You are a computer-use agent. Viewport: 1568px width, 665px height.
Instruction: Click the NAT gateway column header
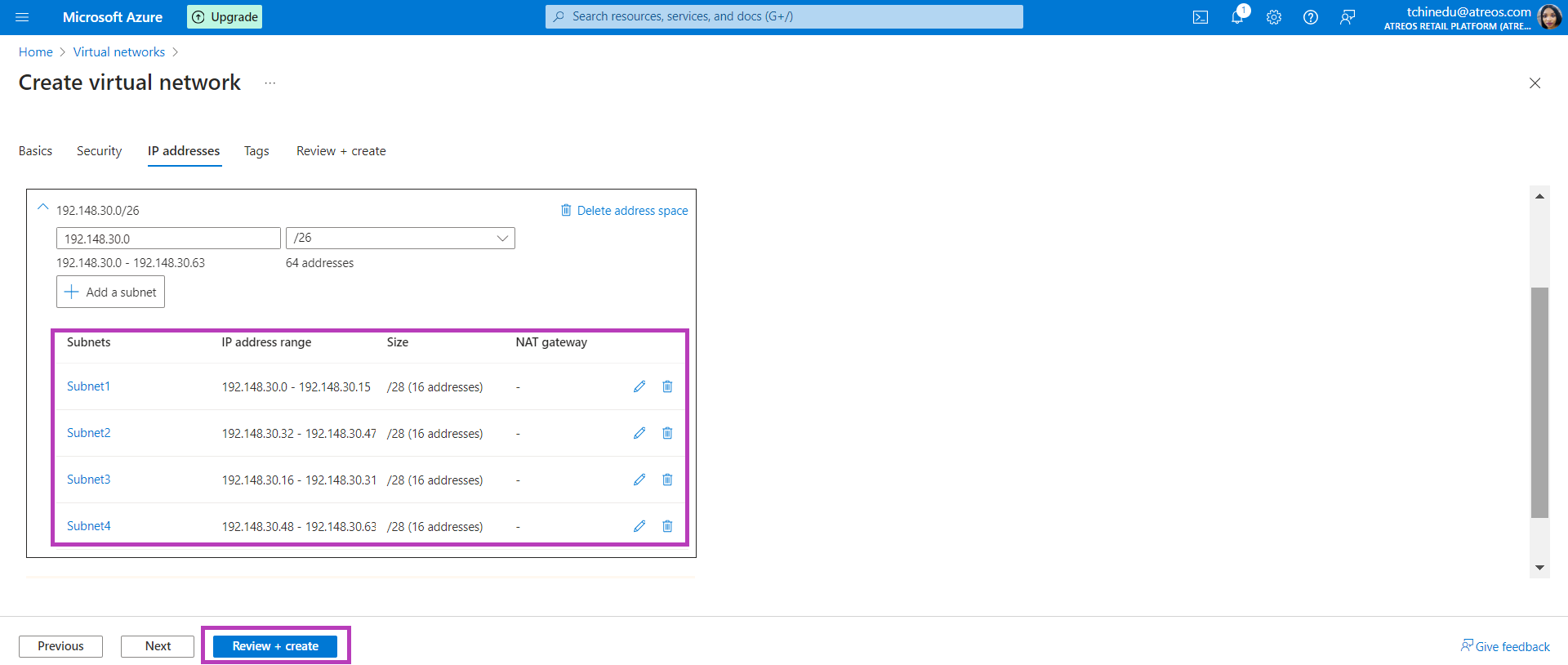[x=551, y=342]
